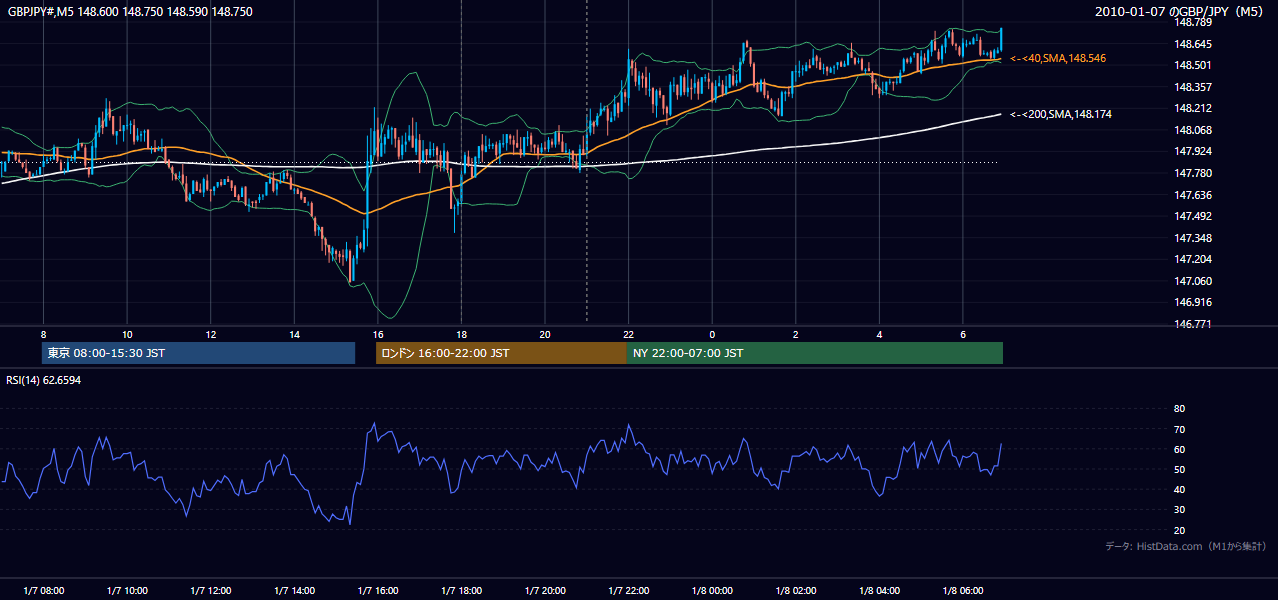Image resolution: width=1278 pixels, height=600 pixels.
Task: Click the 1/8 06:00 time label
Action: point(962,591)
